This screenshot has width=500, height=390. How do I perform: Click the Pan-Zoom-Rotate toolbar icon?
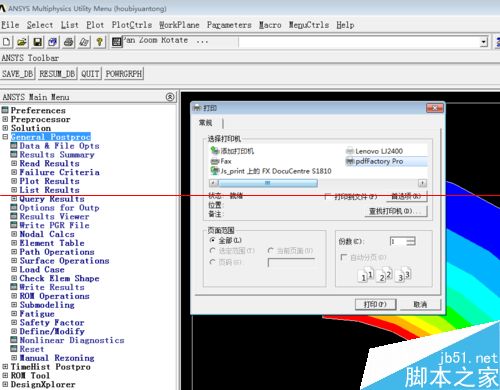tap(53, 42)
